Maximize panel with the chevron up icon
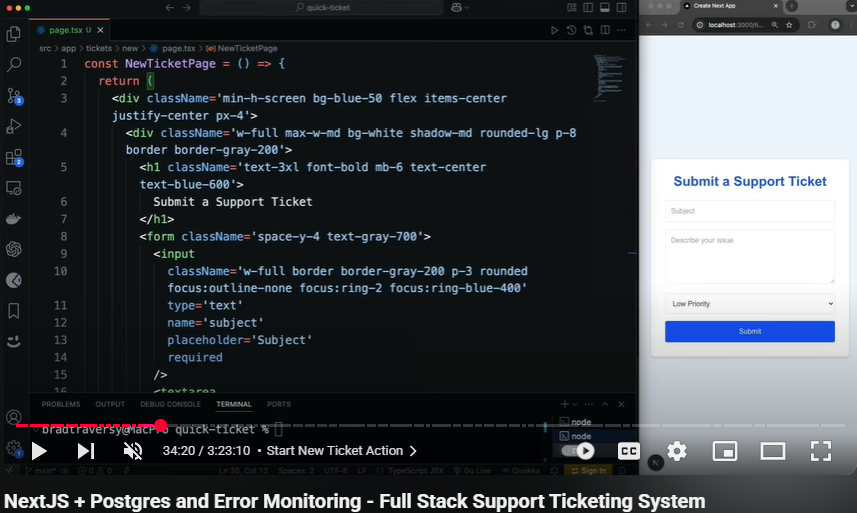Viewport: 857px width, 513px height. tap(605, 404)
